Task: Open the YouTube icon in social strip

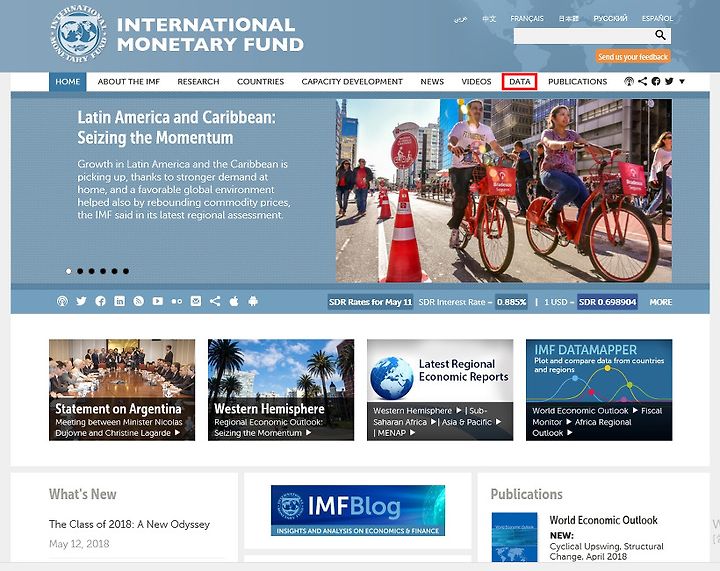Action: pyautogui.click(x=158, y=301)
